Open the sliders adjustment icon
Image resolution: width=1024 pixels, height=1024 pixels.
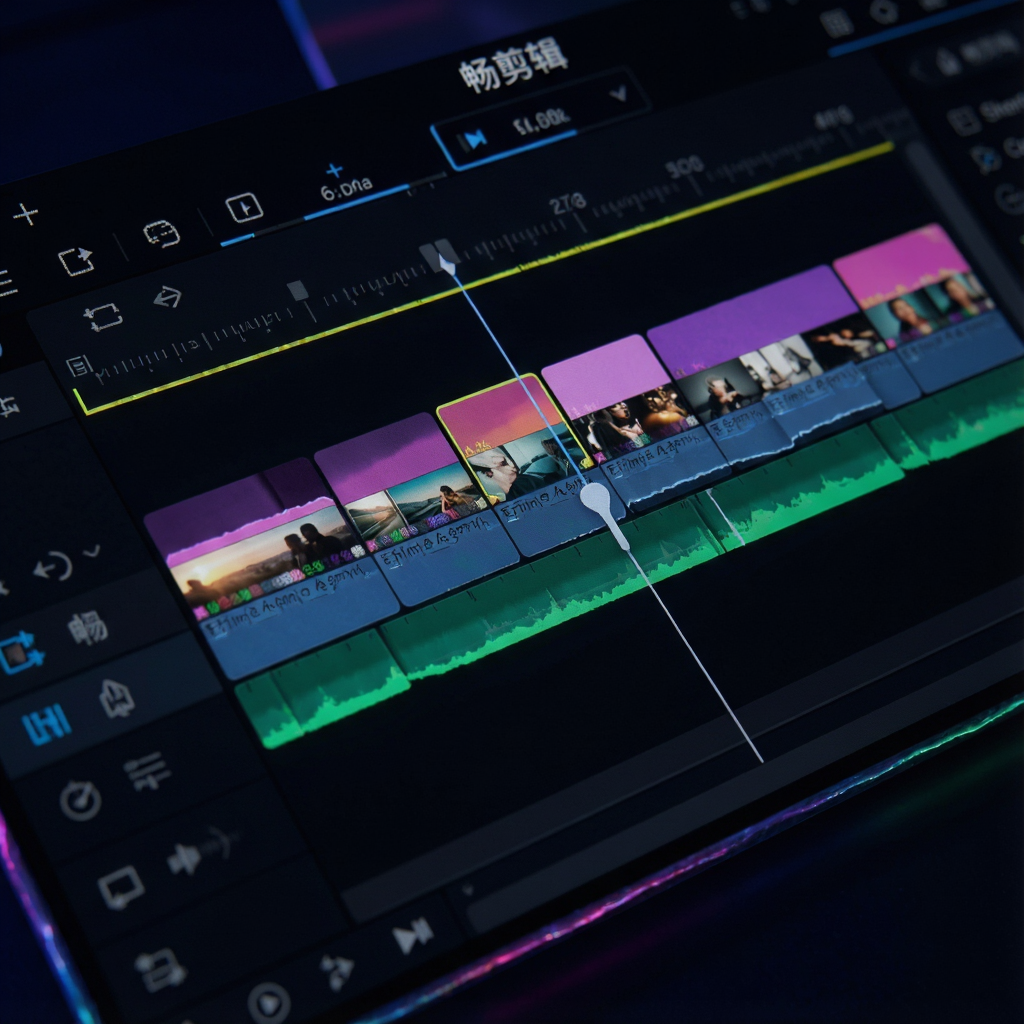tap(148, 771)
